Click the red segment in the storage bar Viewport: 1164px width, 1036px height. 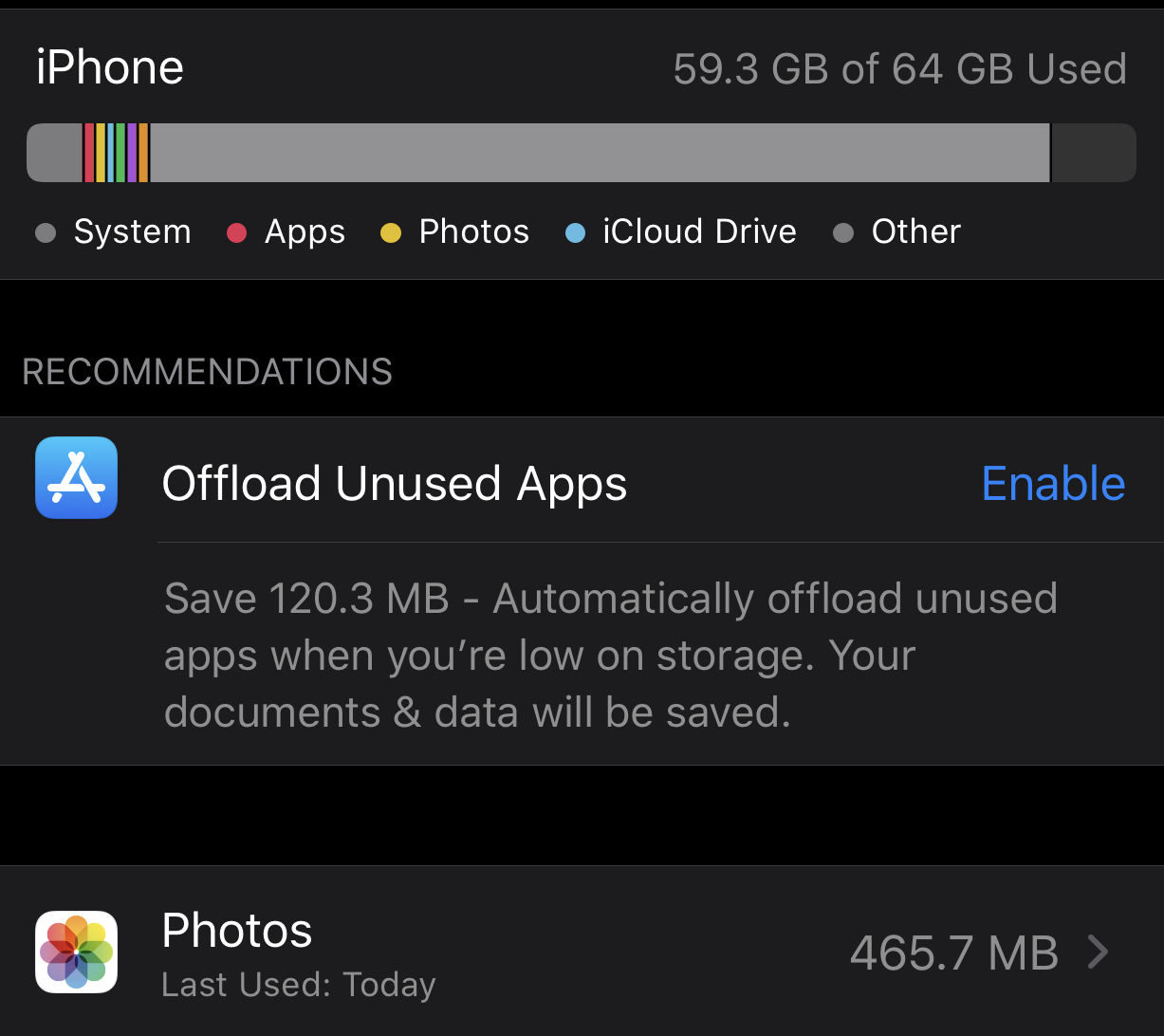89,153
